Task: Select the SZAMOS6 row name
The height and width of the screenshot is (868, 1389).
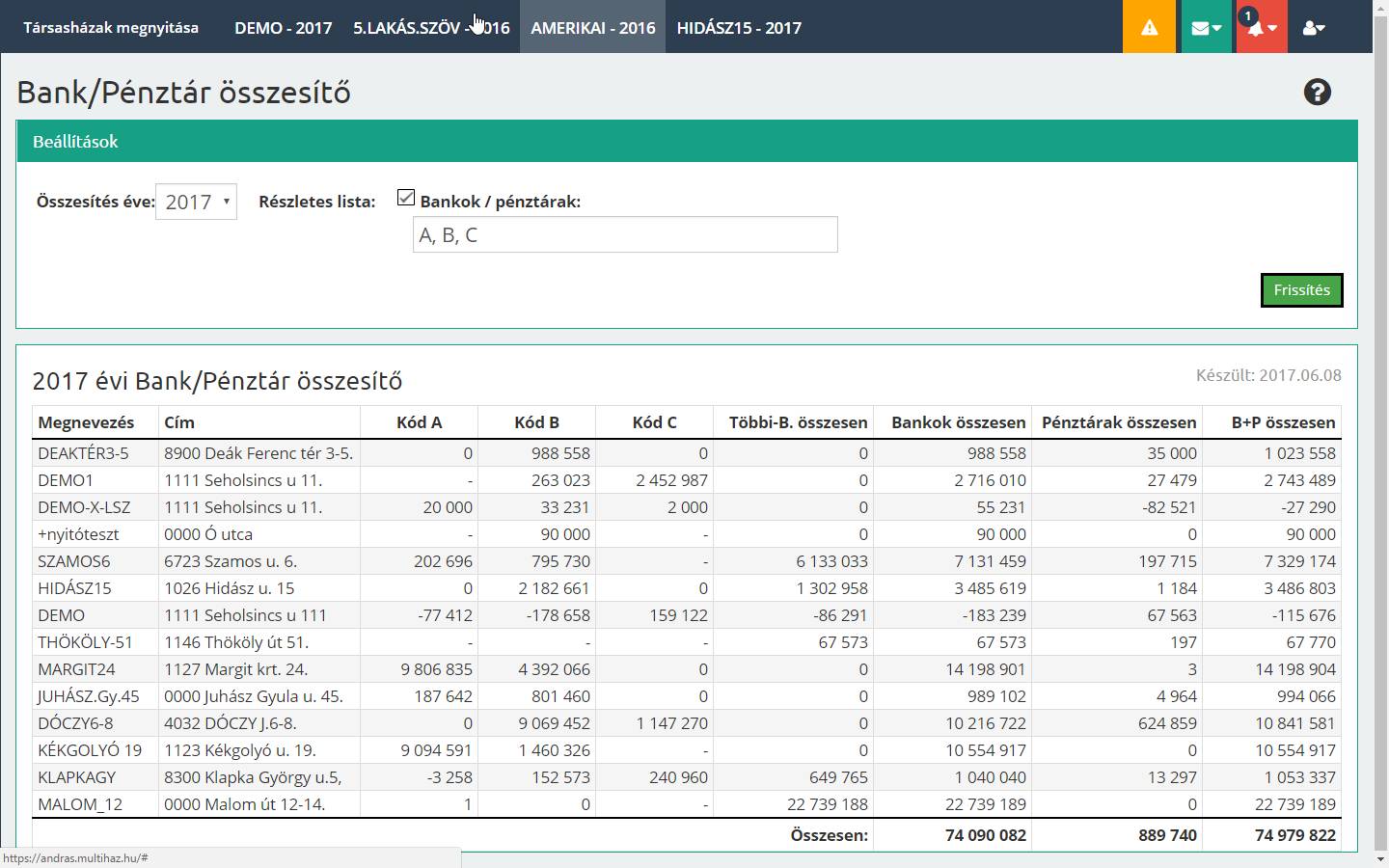Action: tap(74, 561)
